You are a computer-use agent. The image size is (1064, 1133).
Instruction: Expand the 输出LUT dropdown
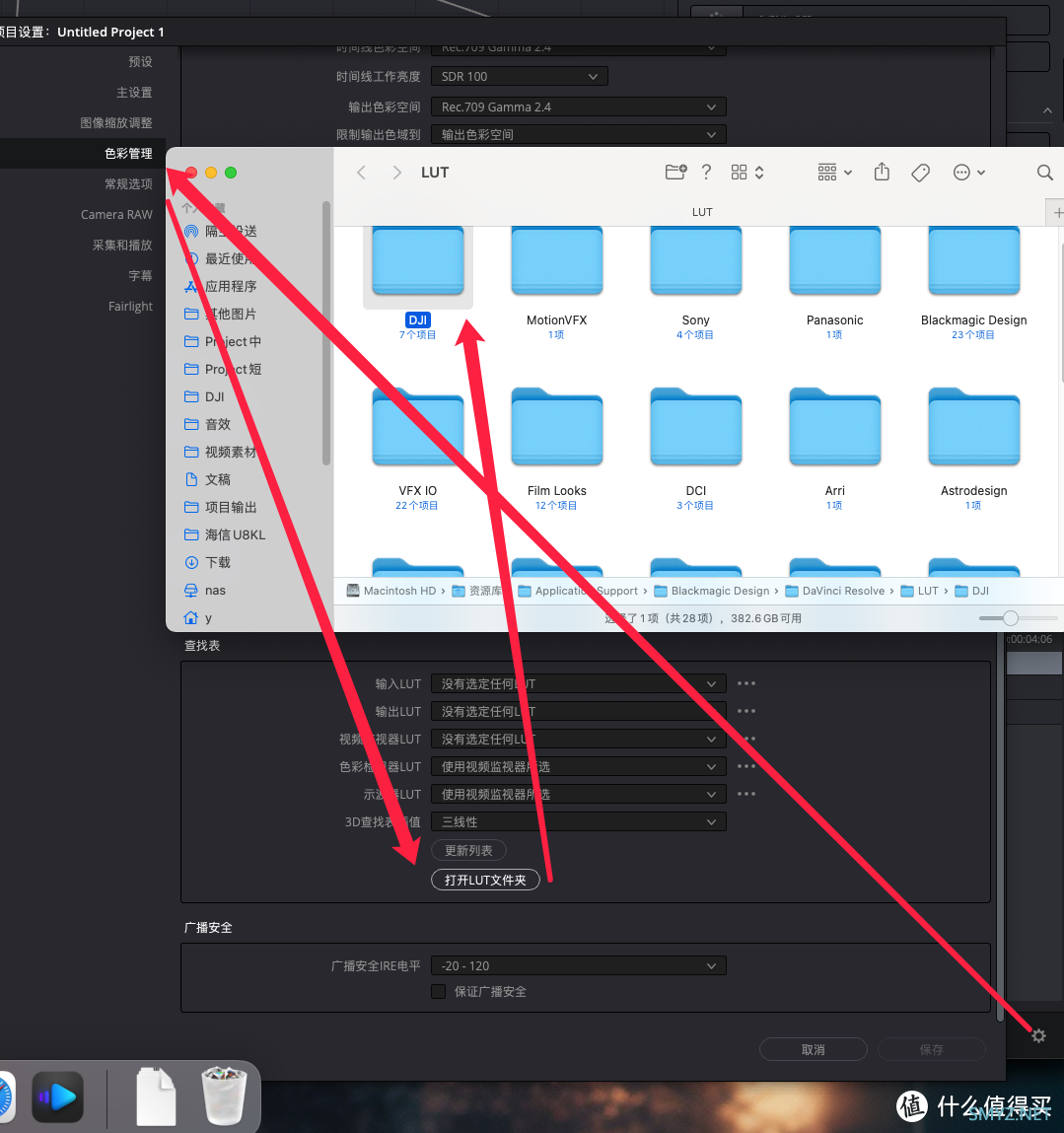578,711
